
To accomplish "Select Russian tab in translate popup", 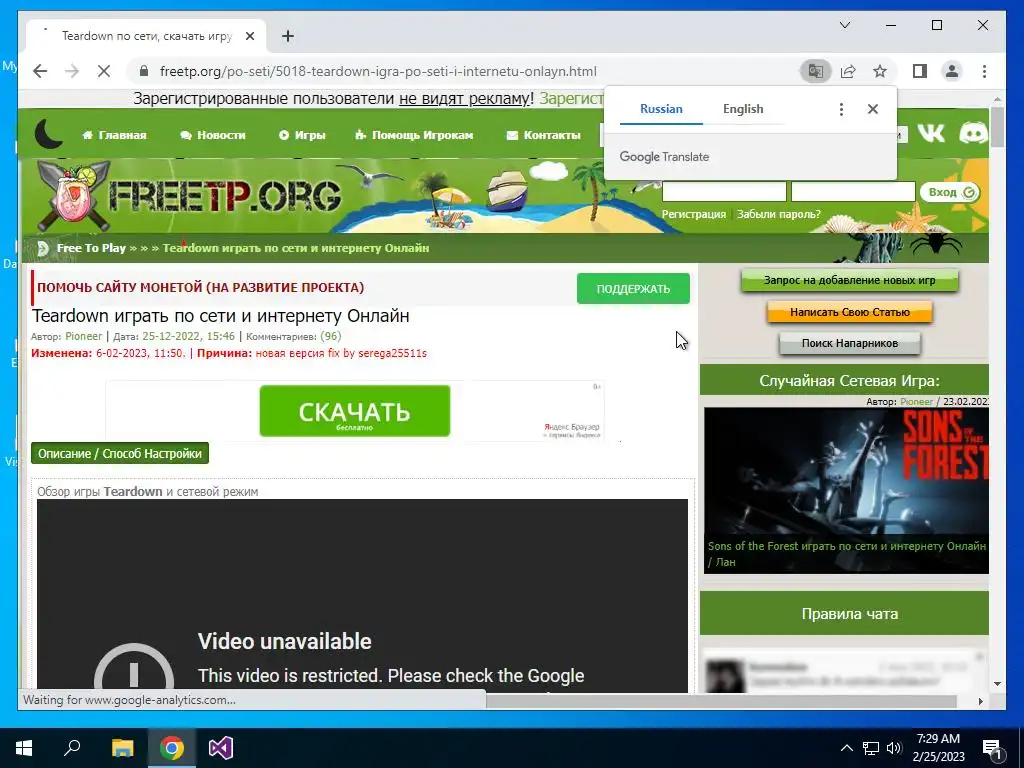I will point(661,109).
